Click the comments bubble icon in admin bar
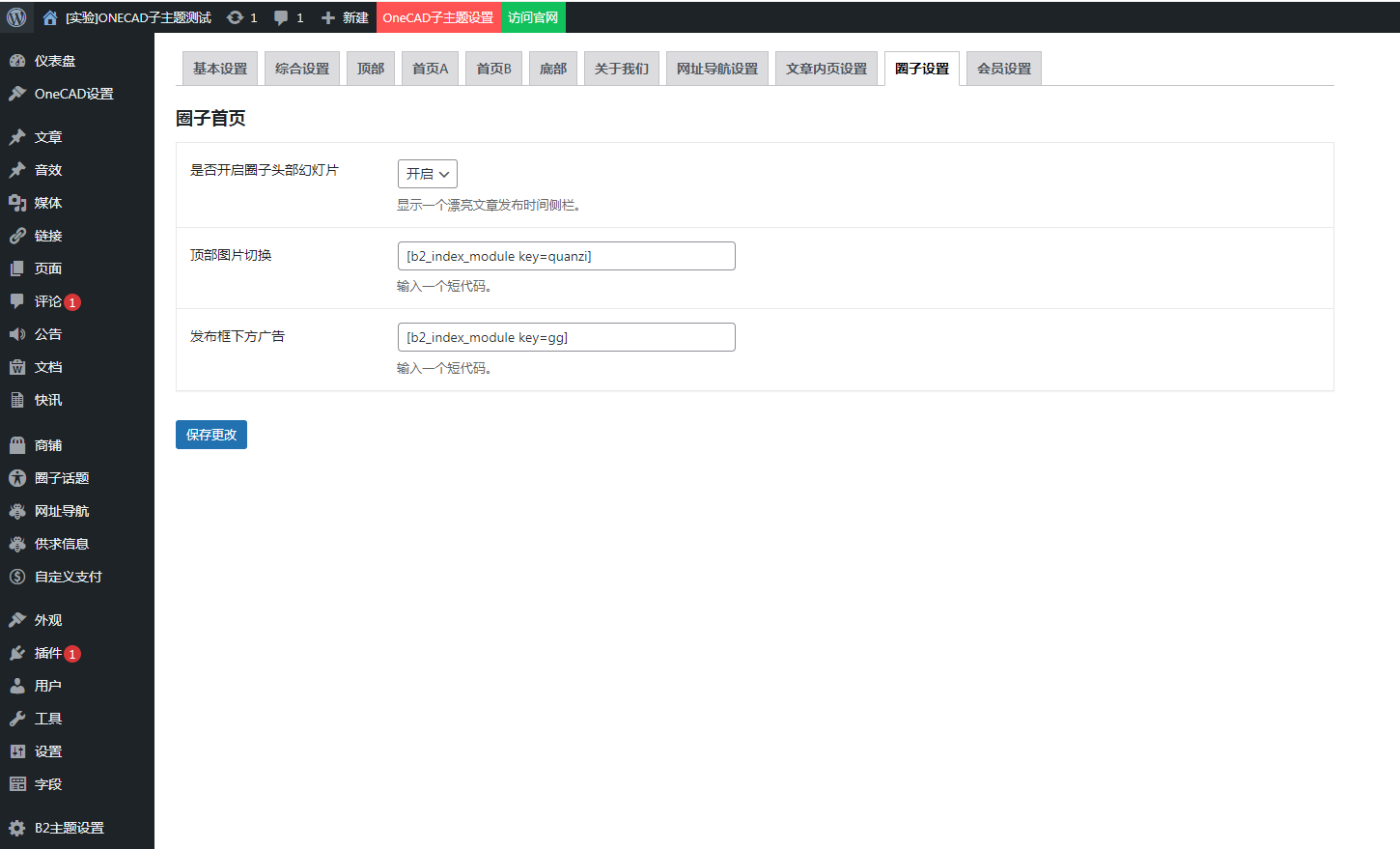 pos(281,17)
